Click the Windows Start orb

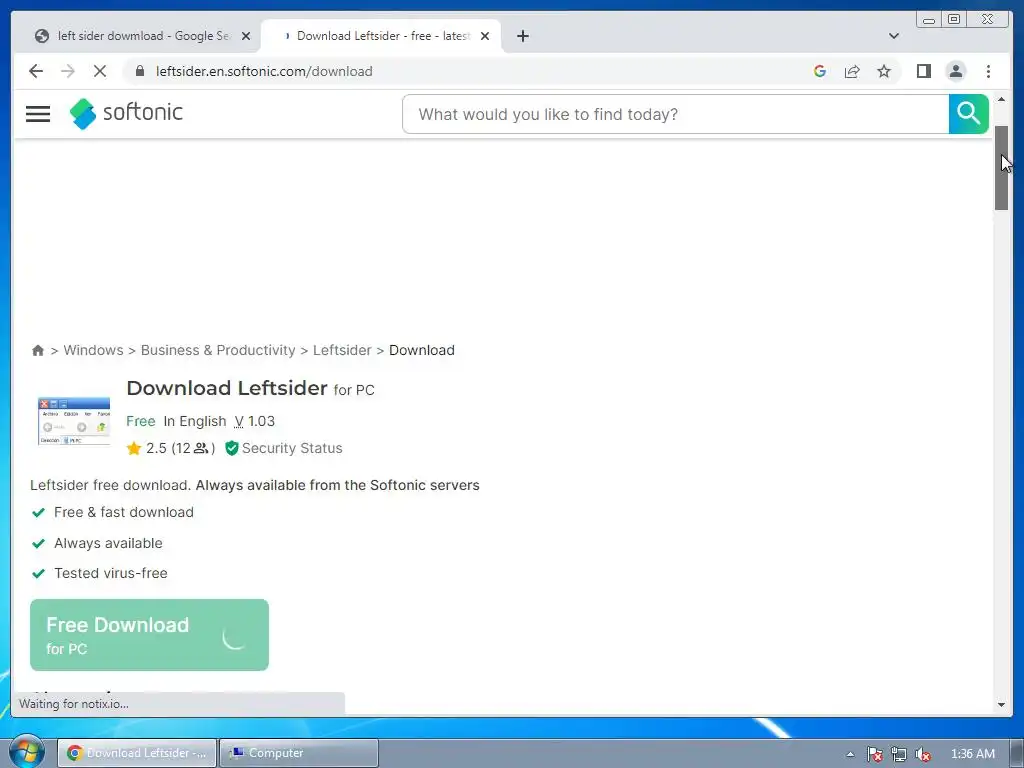26,753
